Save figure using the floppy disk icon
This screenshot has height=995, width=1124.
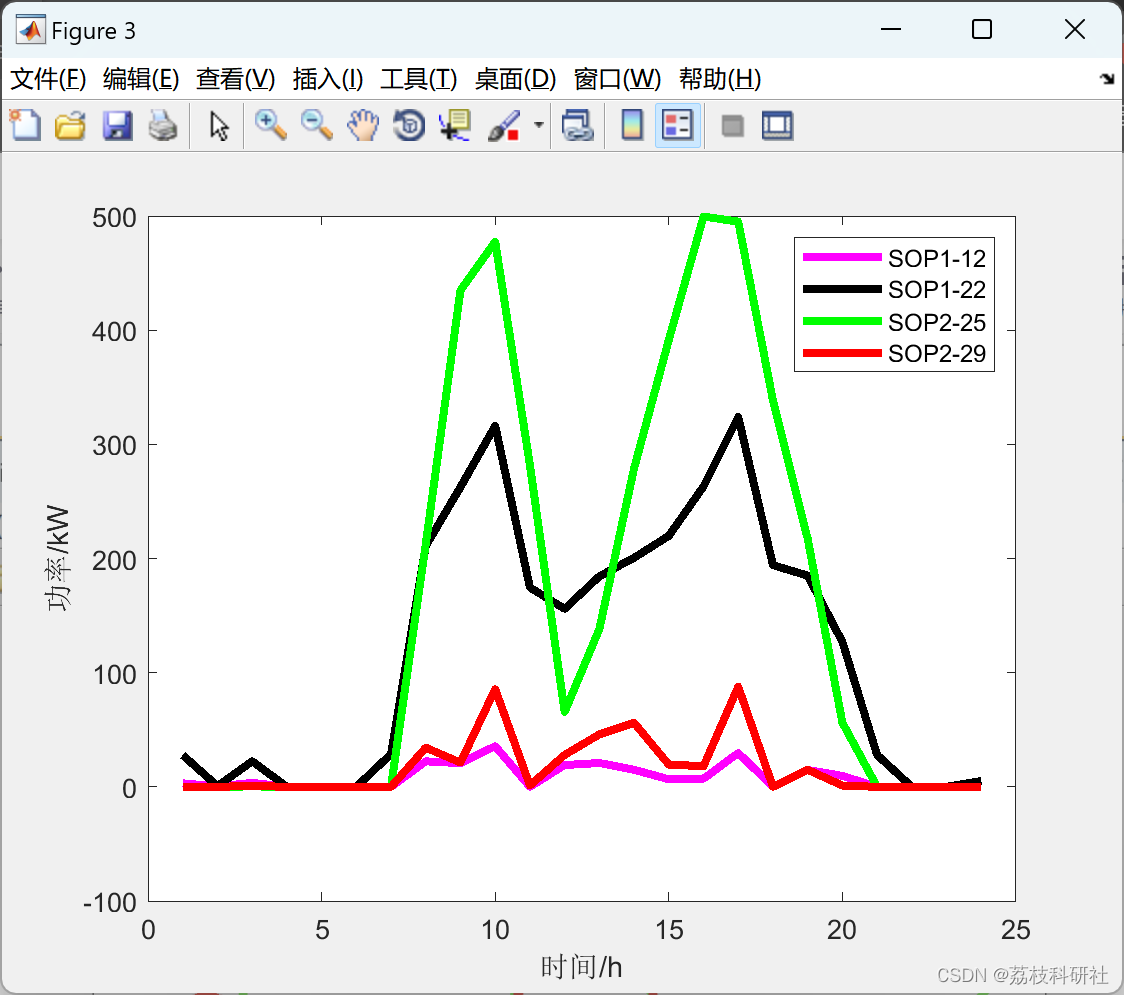(x=118, y=125)
